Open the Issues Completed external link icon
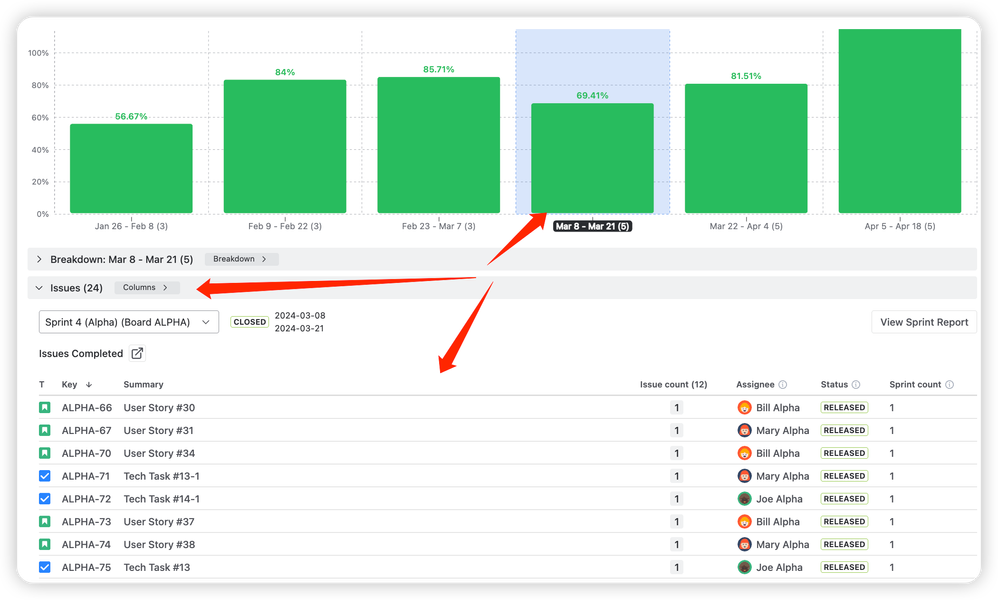Screen dimensions: 998x600 click(137, 353)
